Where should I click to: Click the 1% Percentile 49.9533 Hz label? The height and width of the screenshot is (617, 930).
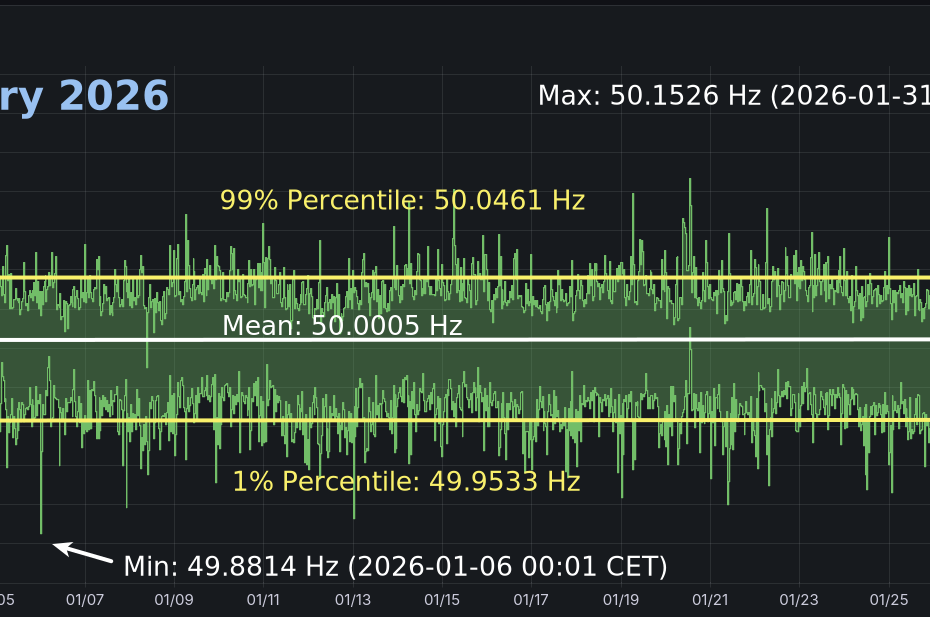tap(406, 482)
